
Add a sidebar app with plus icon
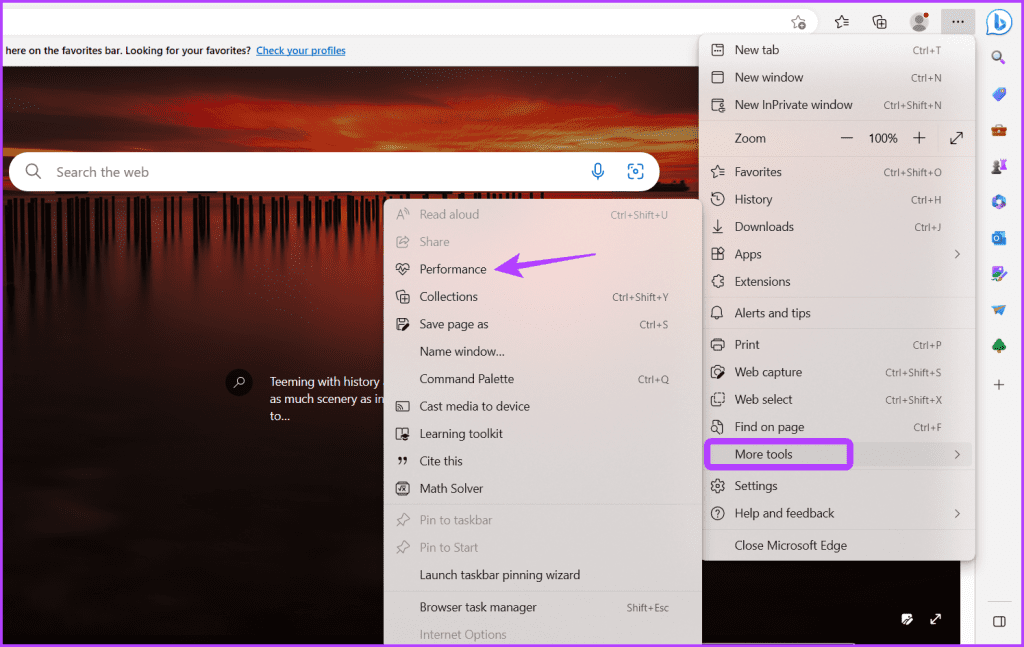pos(999,385)
